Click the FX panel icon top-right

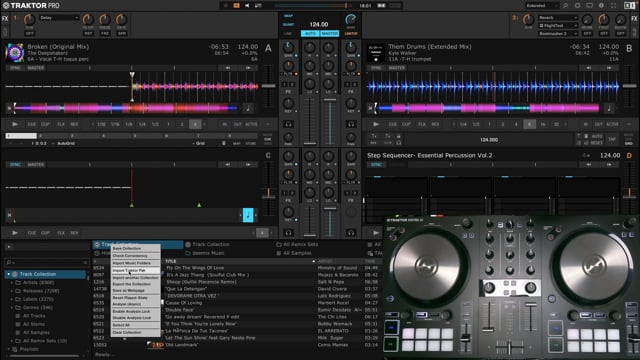(635, 18)
